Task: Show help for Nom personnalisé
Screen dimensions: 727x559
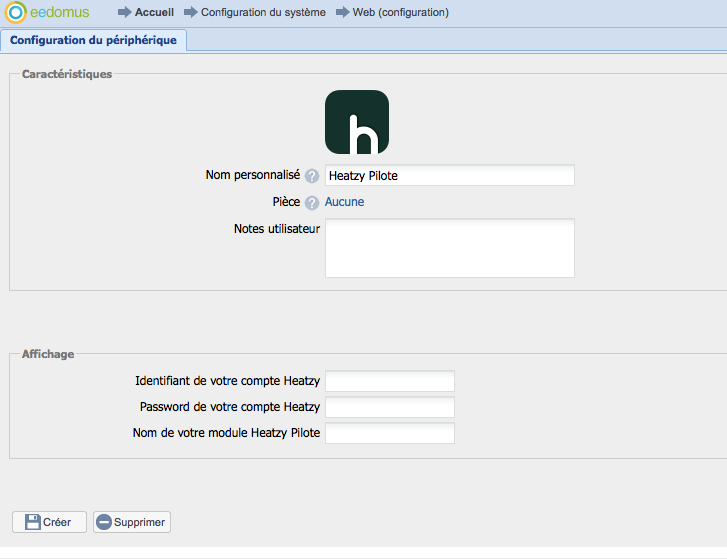Action: 312,176
